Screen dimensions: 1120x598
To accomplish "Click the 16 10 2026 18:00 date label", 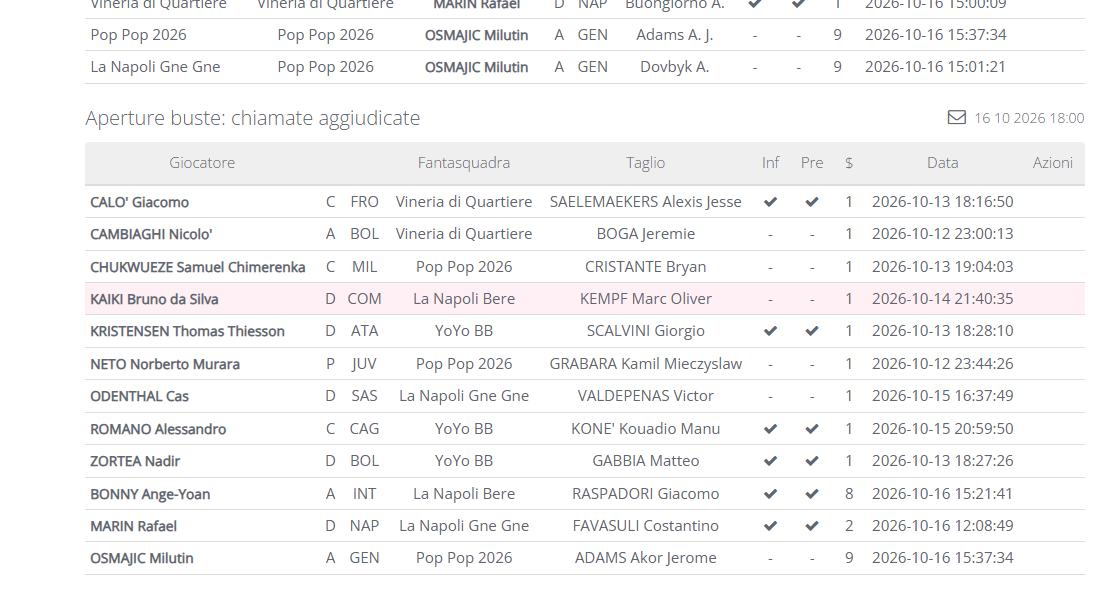I will 1029,118.
